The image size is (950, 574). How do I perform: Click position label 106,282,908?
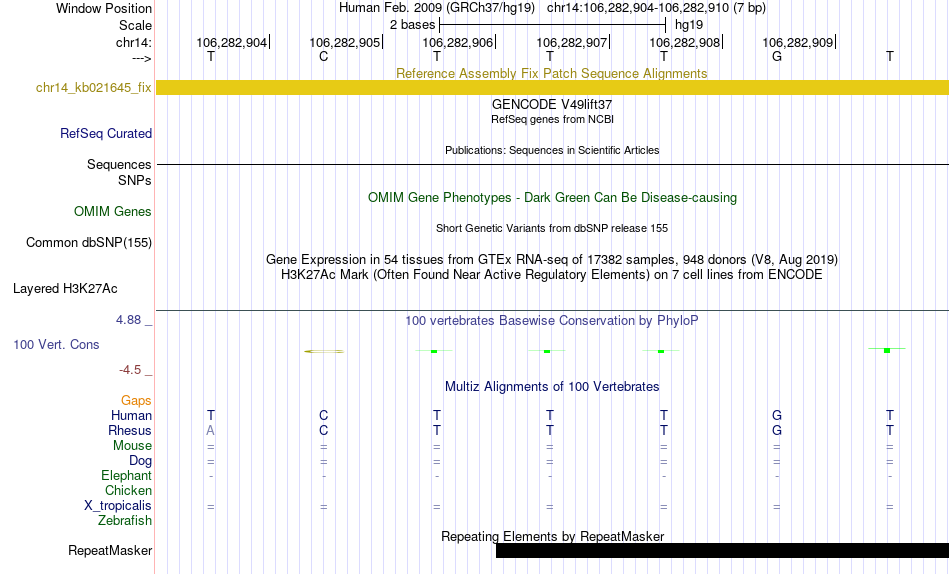point(685,42)
